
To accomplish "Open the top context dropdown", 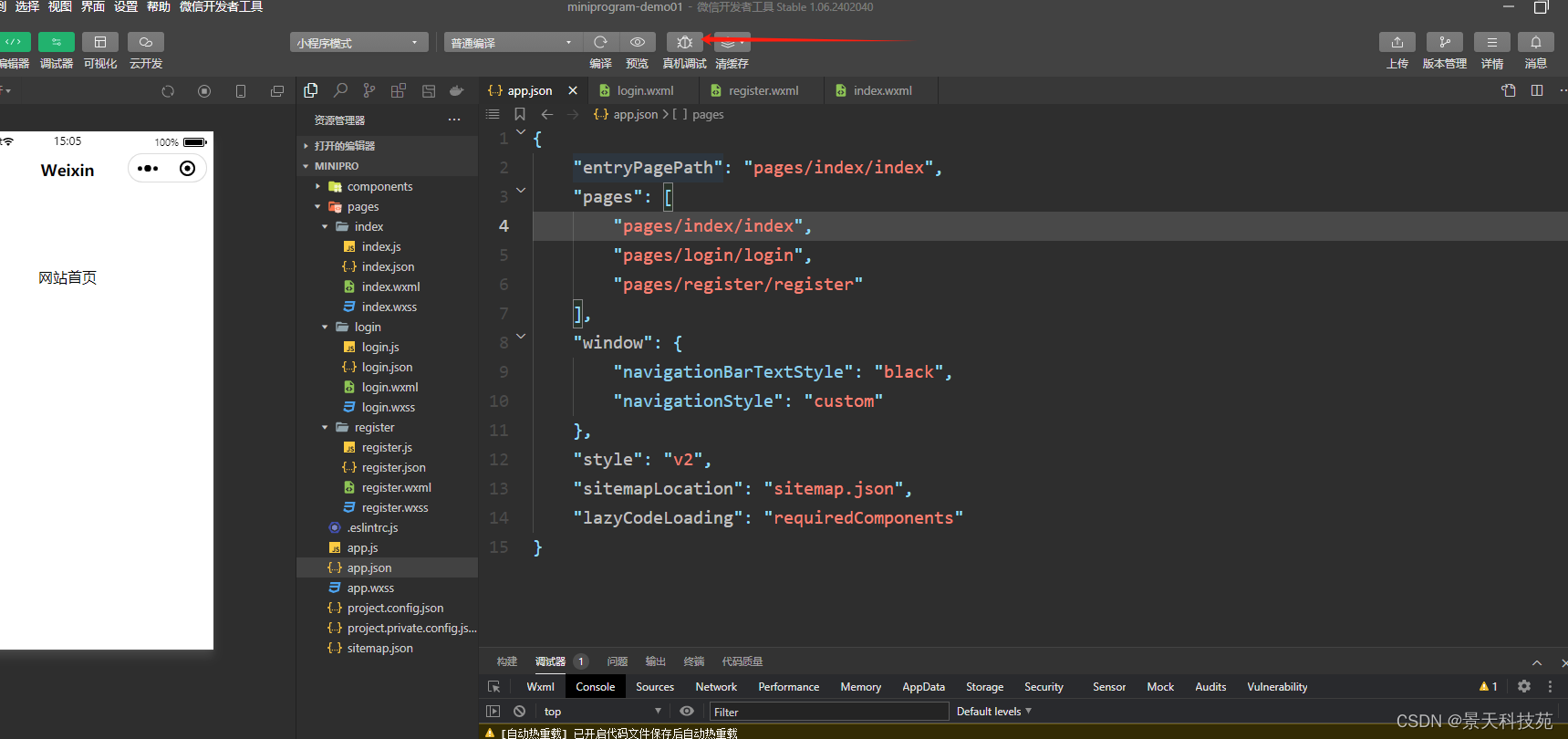I will pyautogui.click(x=603, y=712).
